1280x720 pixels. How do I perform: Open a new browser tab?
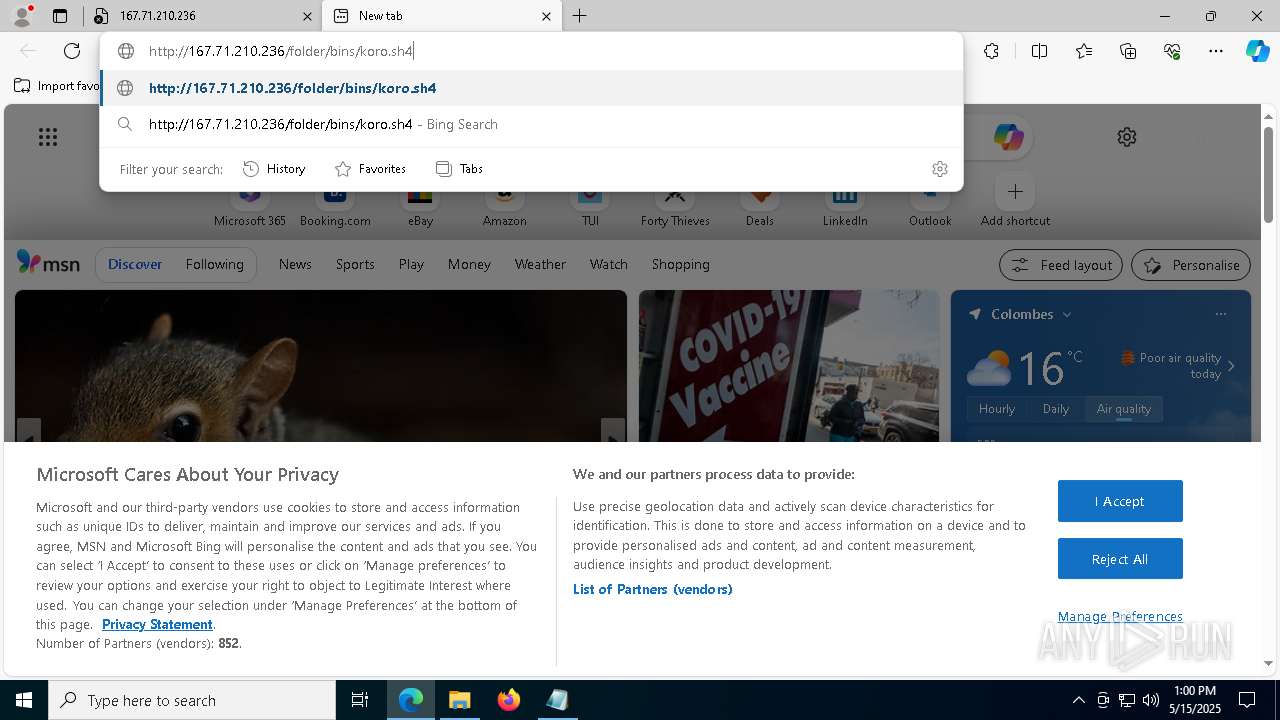[579, 16]
